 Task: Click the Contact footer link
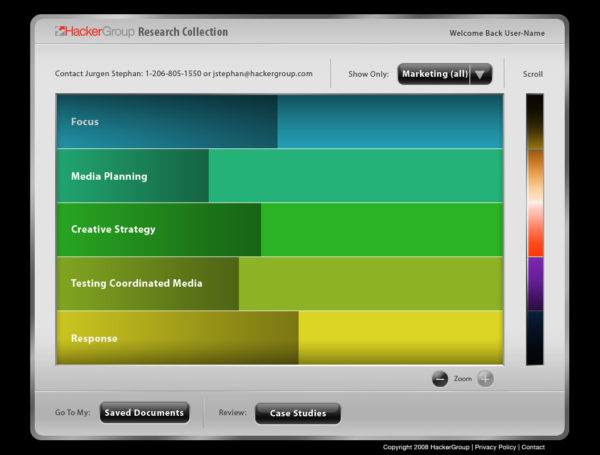tap(533, 447)
